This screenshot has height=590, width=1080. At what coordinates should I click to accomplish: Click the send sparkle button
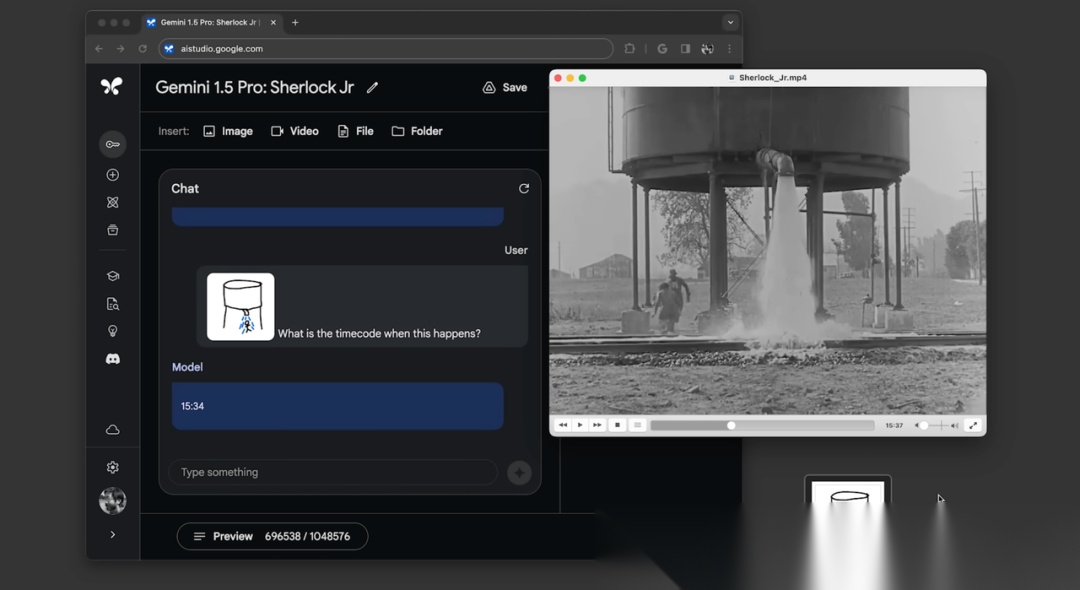pos(519,472)
